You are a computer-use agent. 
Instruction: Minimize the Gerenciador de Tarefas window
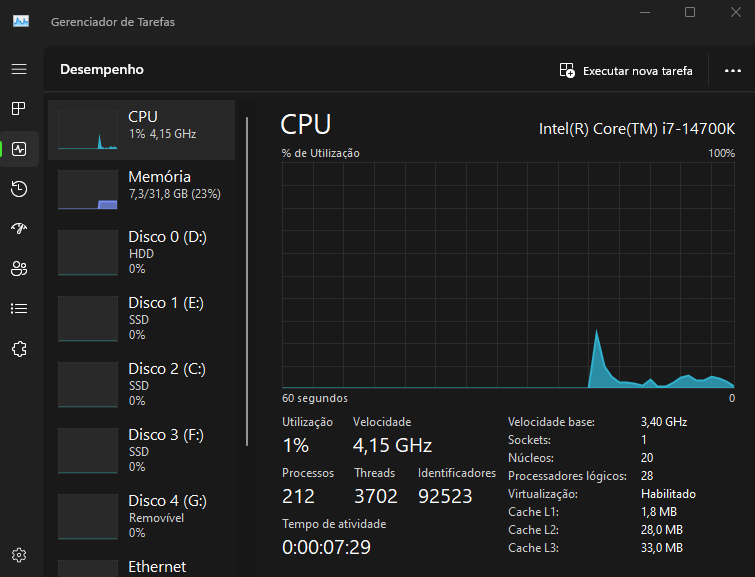pos(645,12)
